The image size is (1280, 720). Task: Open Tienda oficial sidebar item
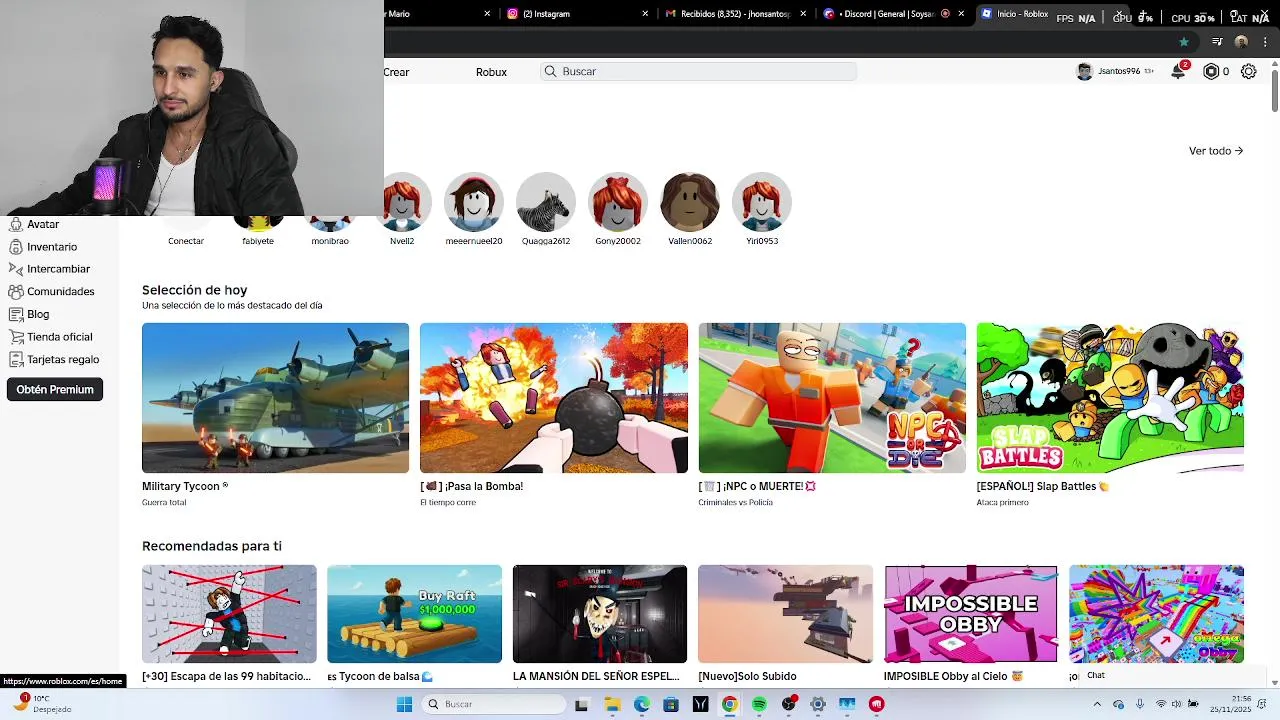click(x=51, y=337)
